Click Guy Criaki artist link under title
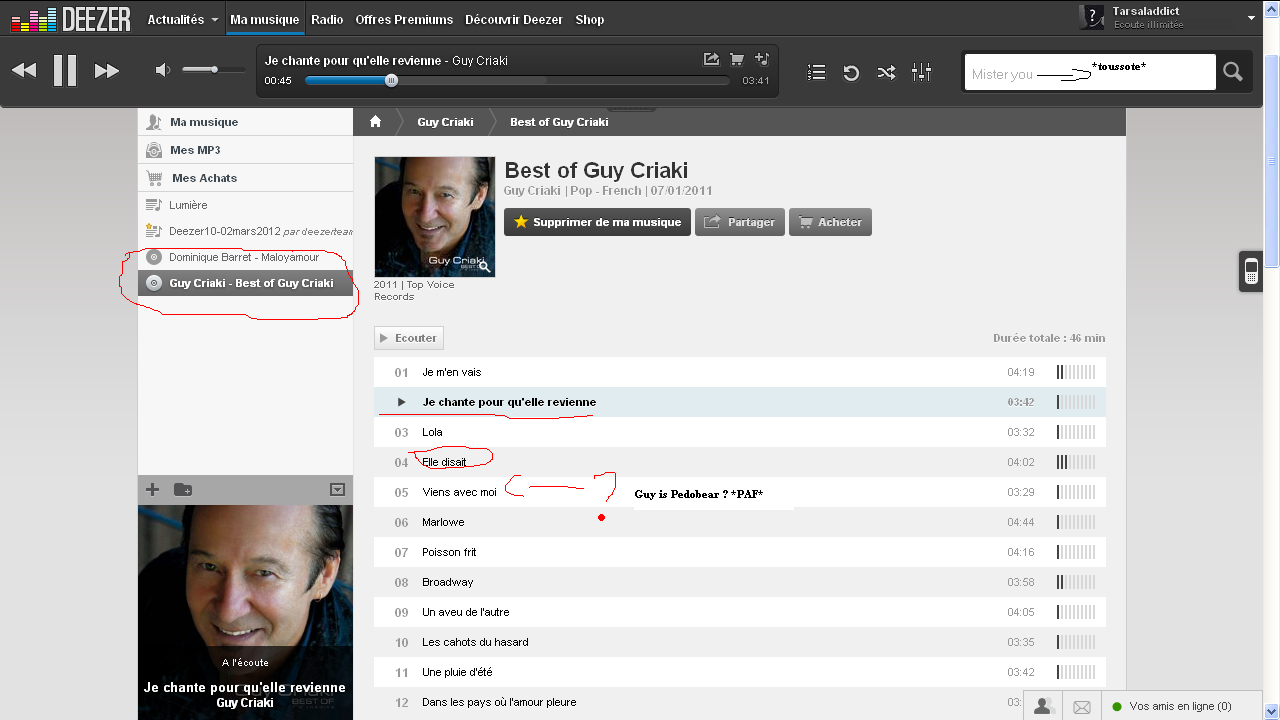The width and height of the screenshot is (1280, 720). (x=532, y=190)
